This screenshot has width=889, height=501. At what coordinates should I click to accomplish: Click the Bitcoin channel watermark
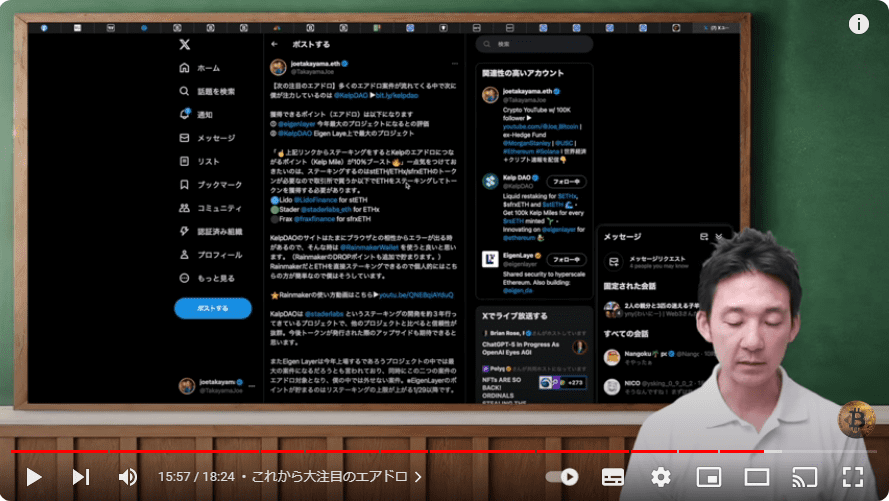[x=856, y=419]
